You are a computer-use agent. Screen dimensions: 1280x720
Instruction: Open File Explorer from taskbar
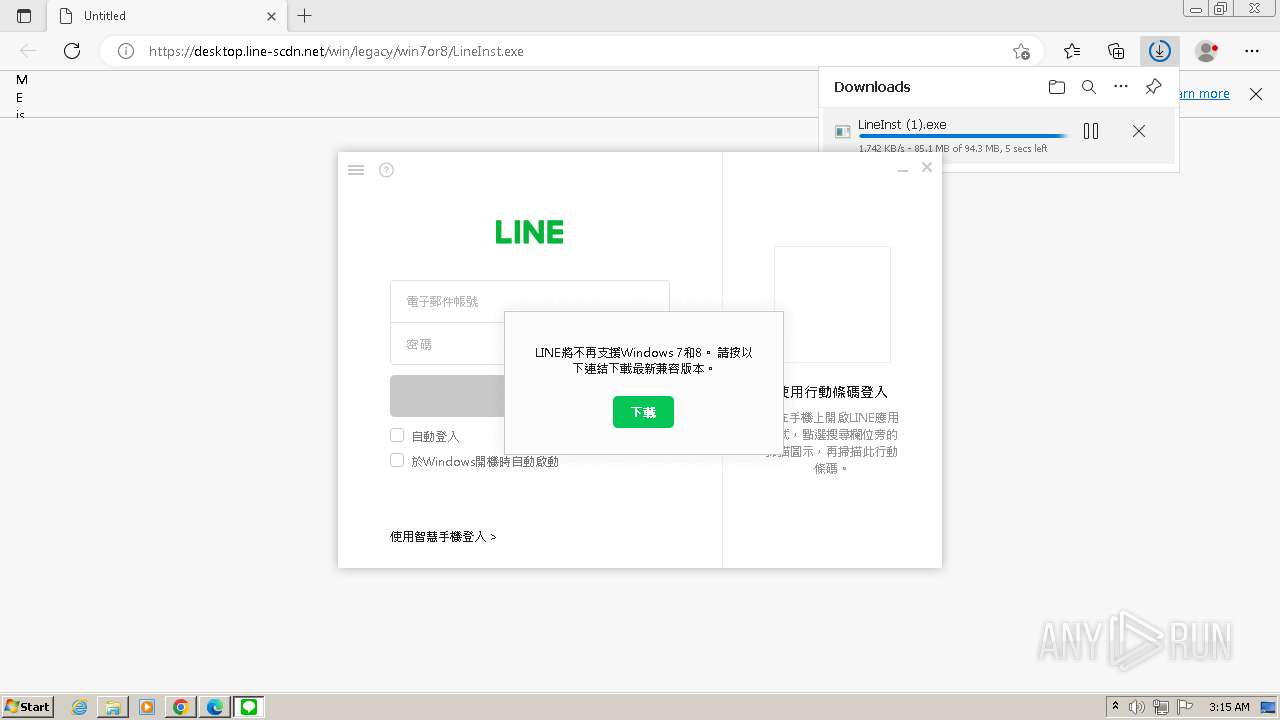tap(113, 707)
